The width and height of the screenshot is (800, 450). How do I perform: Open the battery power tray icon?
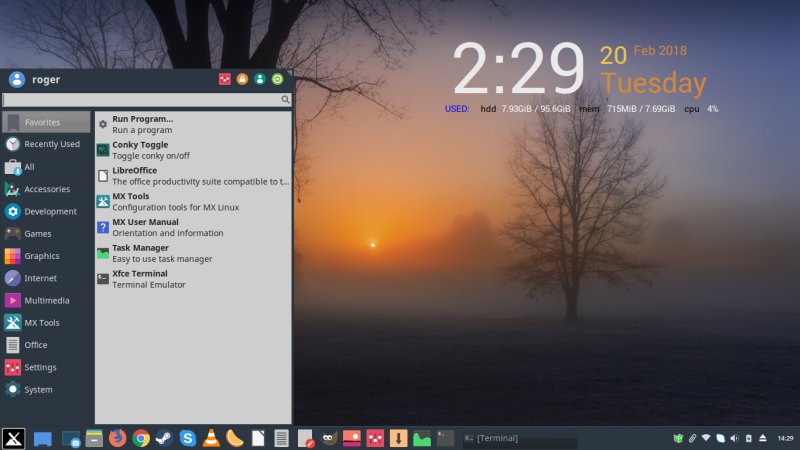coord(748,438)
